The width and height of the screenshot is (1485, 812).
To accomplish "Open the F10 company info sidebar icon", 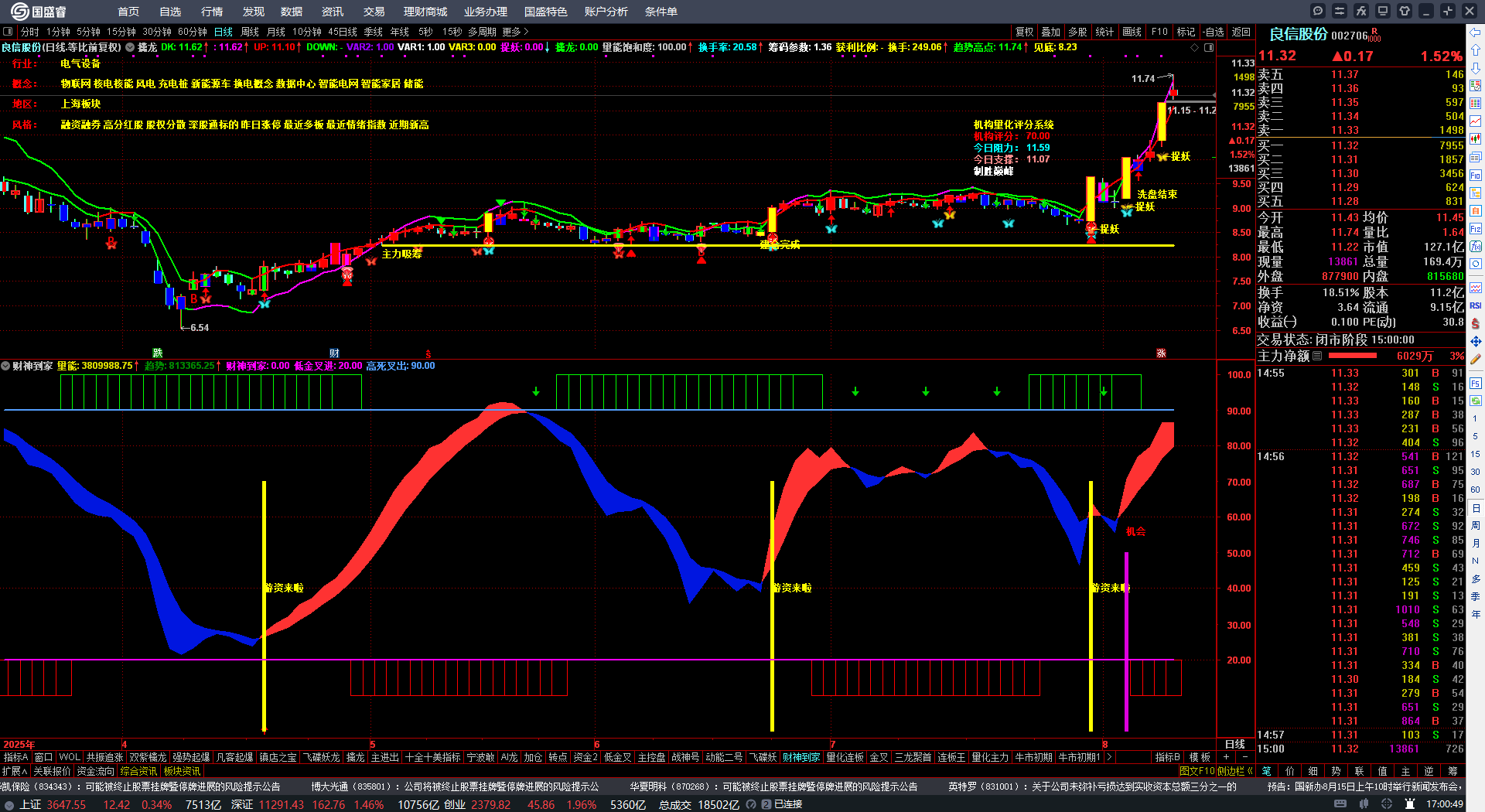I will tap(1476, 175).
